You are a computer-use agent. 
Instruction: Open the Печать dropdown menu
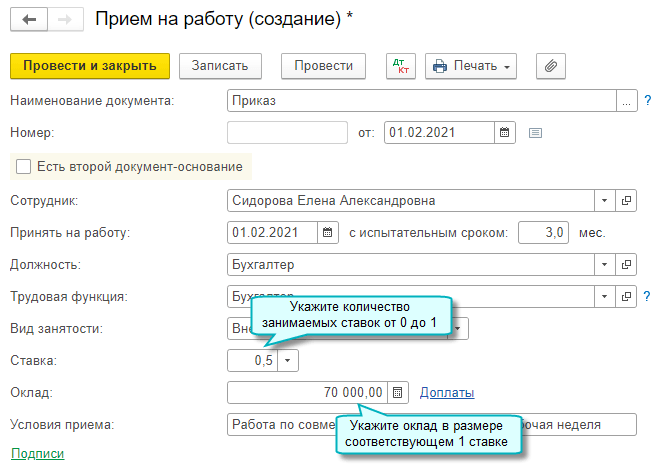[x=470, y=66]
